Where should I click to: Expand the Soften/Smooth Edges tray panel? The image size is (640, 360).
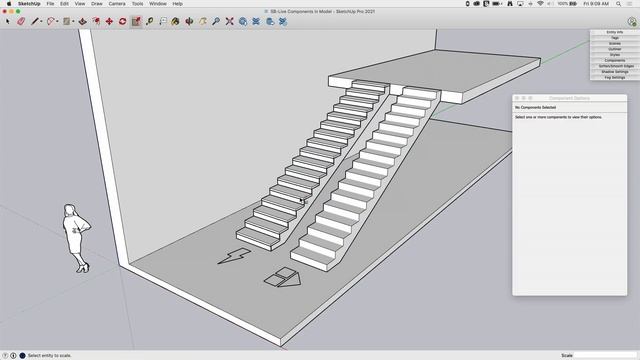coord(615,66)
